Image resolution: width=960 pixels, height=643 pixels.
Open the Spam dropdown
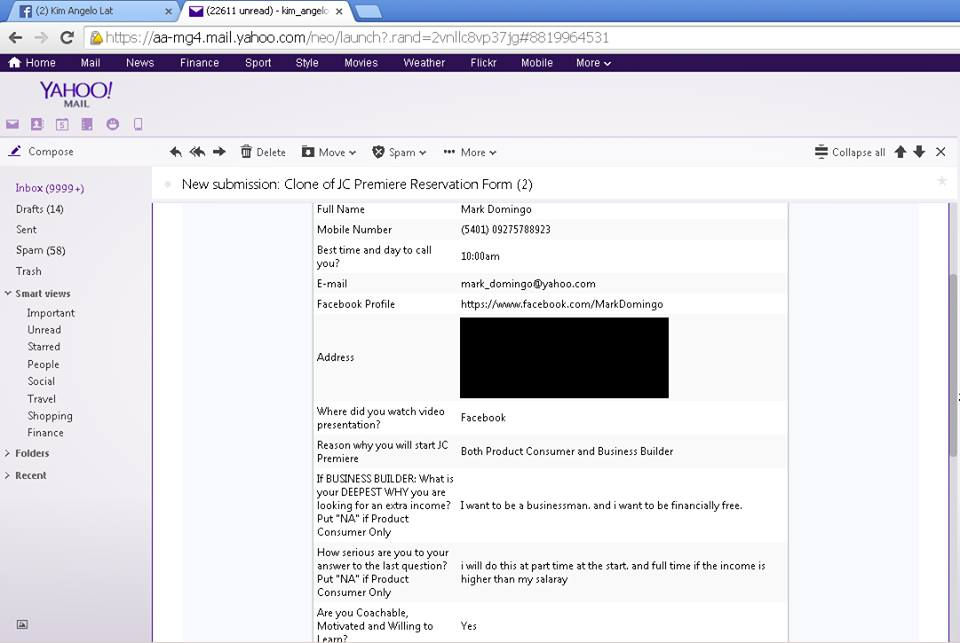pyautogui.click(x=399, y=152)
